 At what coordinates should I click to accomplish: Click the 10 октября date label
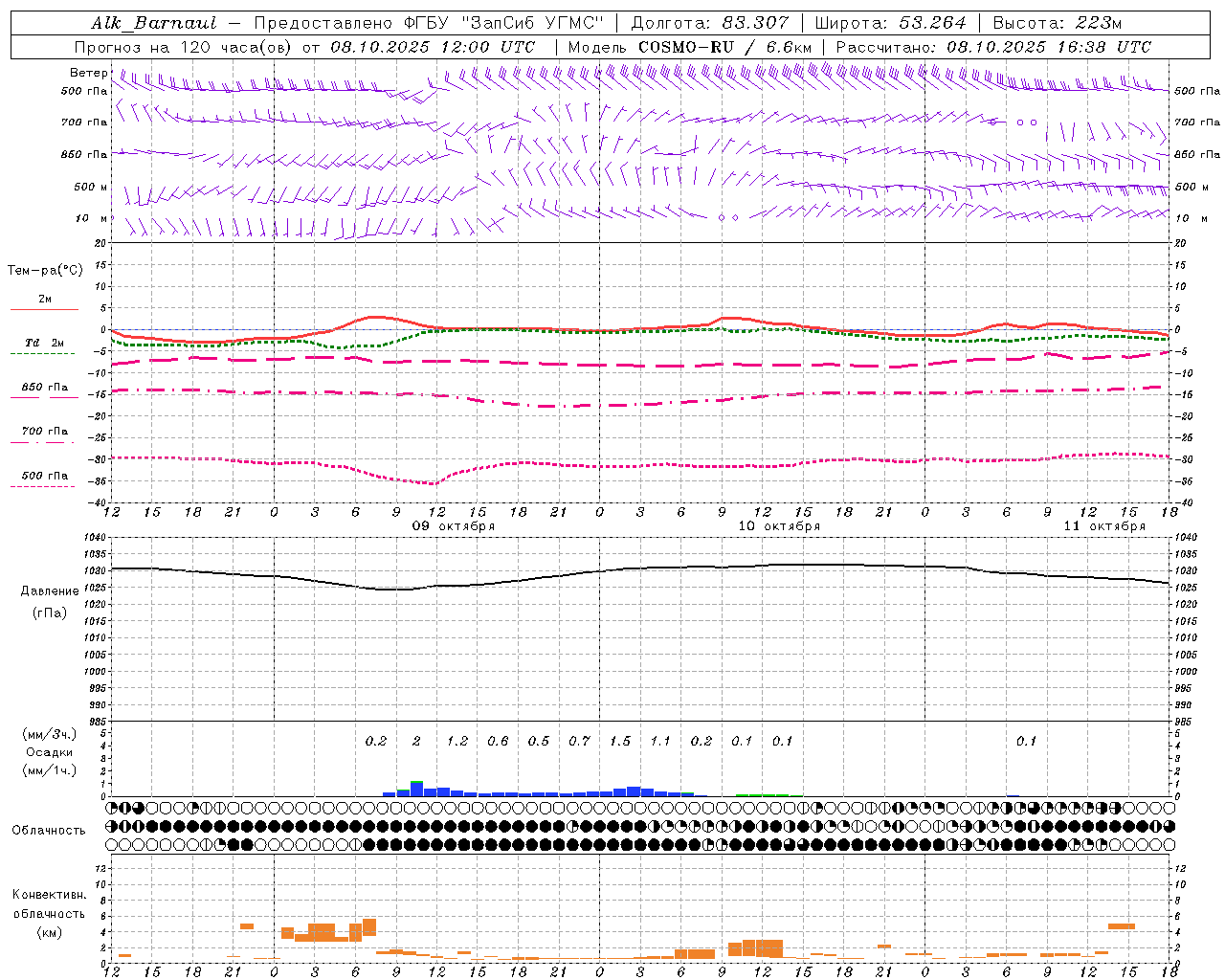tap(779, 526)
